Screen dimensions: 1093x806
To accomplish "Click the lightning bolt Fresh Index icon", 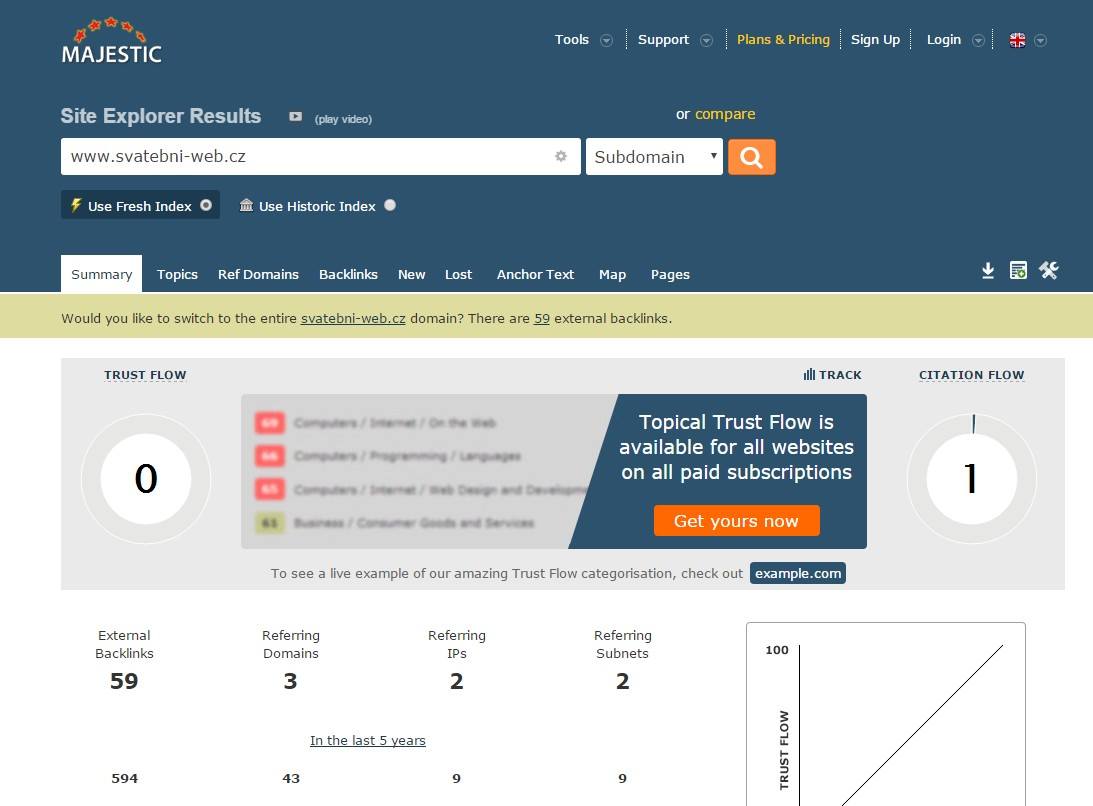I will [x=76, y=205].
